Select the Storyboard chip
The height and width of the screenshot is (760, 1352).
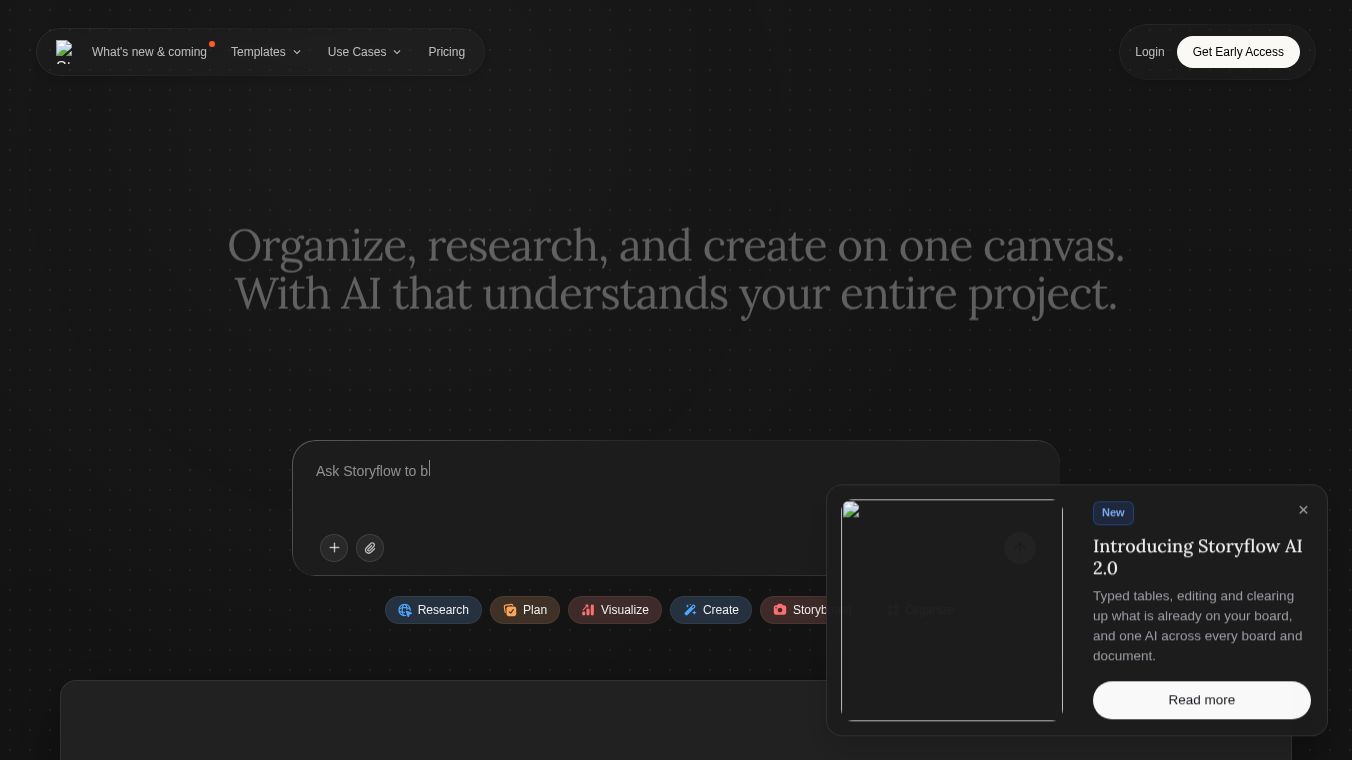click(794, 610)
